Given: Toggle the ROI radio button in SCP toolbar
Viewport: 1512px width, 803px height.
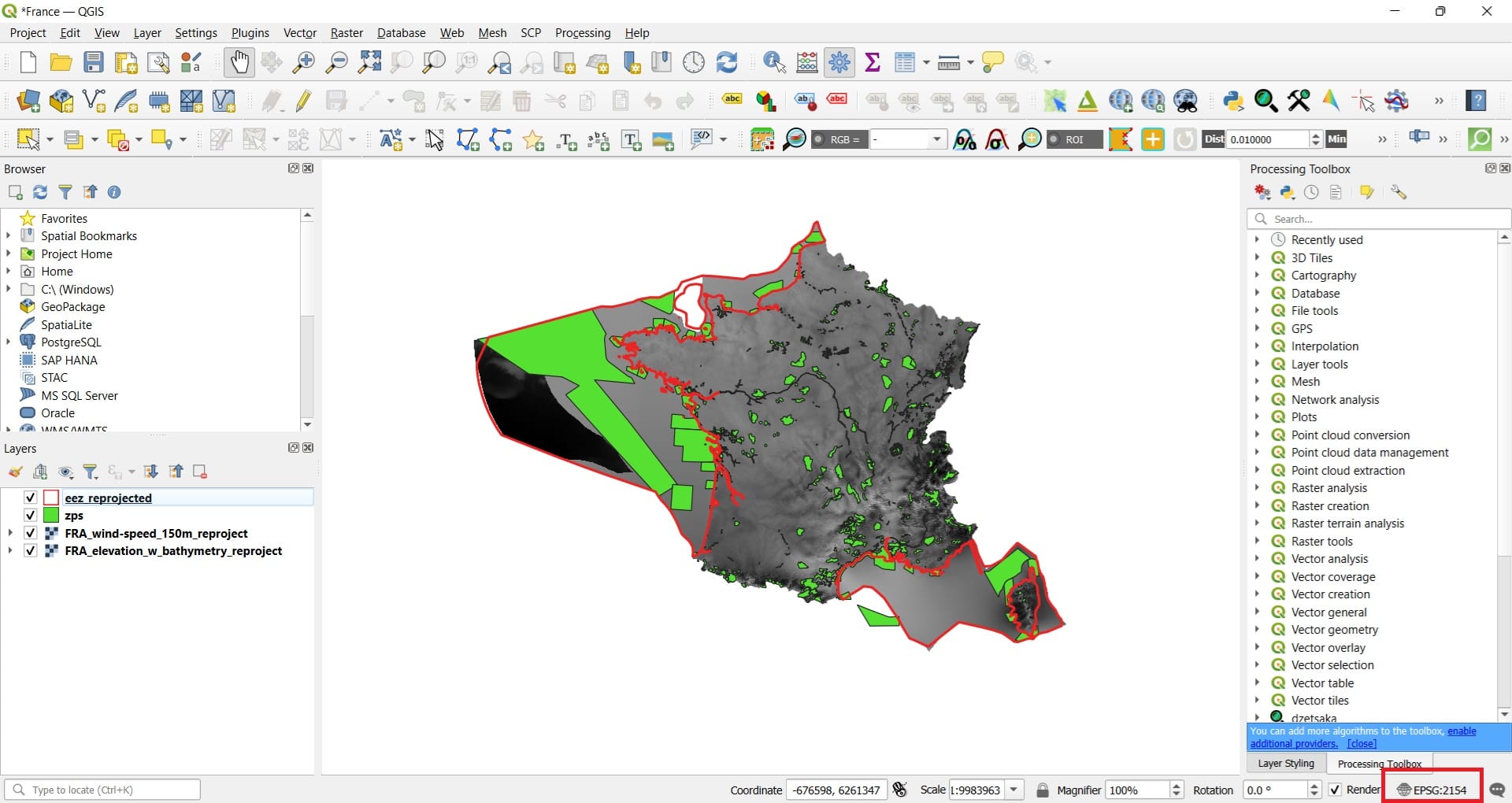Looking at the screenshot, I should tap(1054, 139).
